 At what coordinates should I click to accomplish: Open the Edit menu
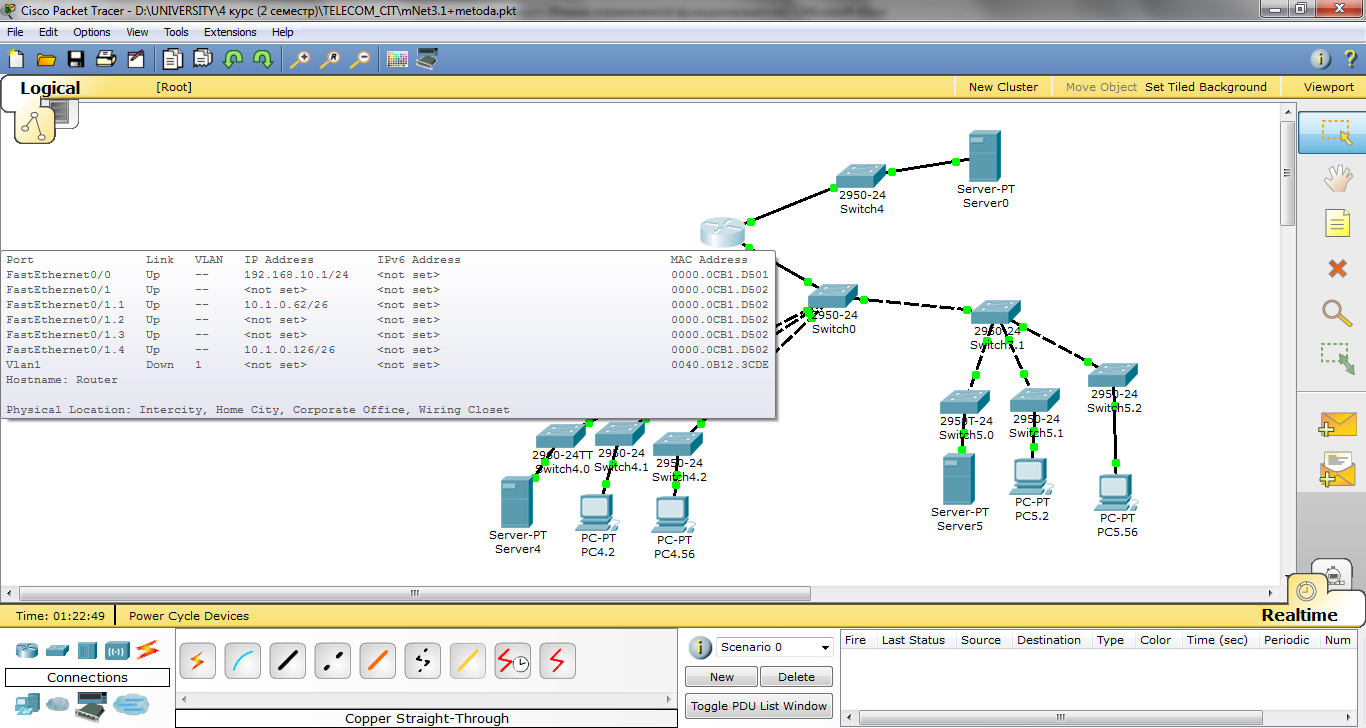click(48, 32)
